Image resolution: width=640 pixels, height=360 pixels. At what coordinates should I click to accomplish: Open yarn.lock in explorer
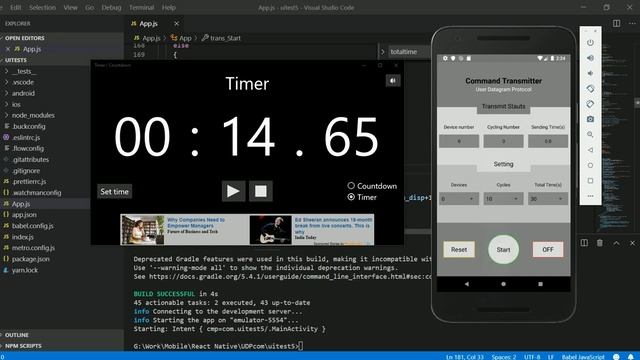pos(24,270)
